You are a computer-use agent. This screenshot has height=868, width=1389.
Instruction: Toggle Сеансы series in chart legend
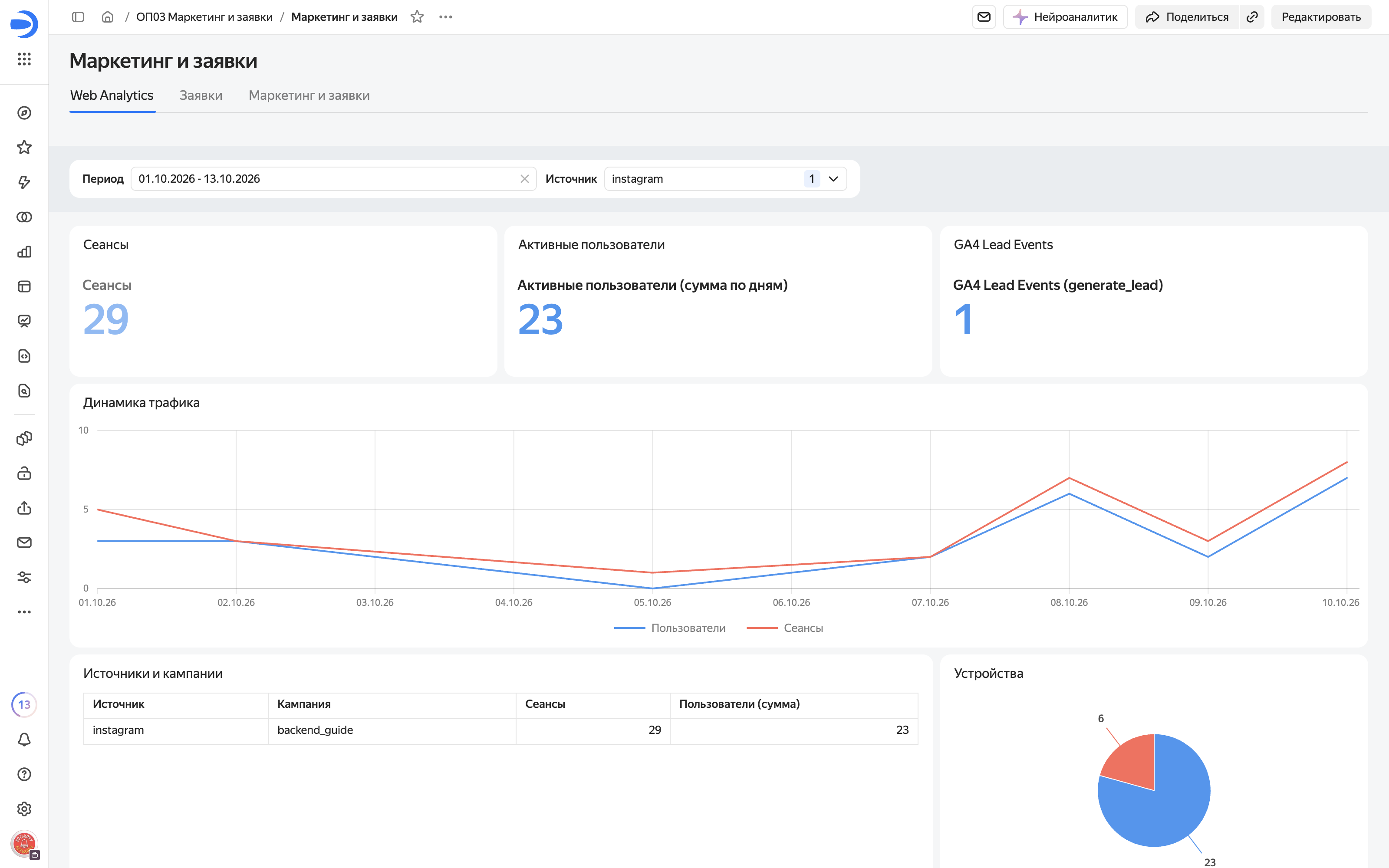click(785, 628)
